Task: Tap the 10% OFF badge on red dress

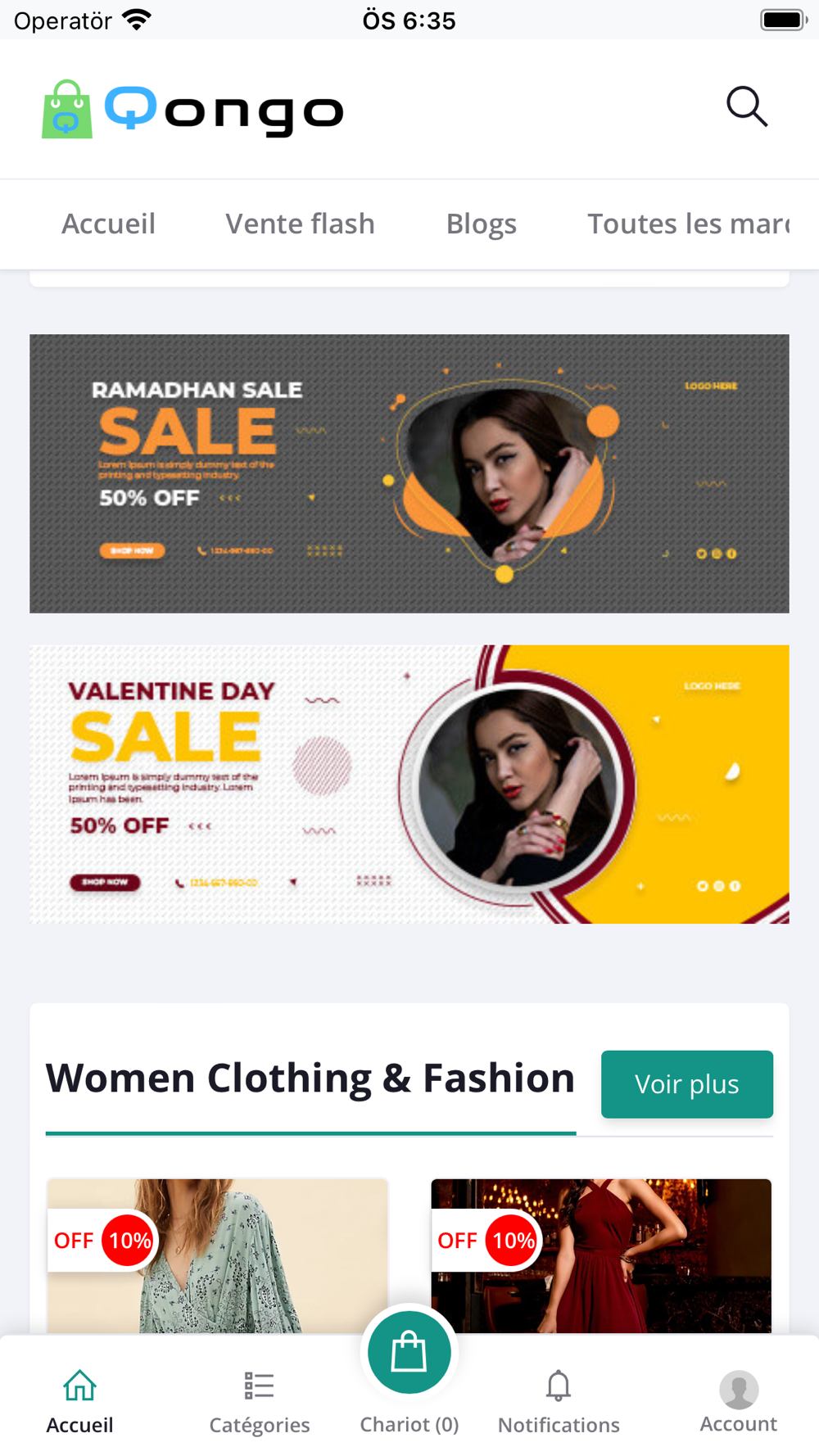Action: click(486, 1241)
